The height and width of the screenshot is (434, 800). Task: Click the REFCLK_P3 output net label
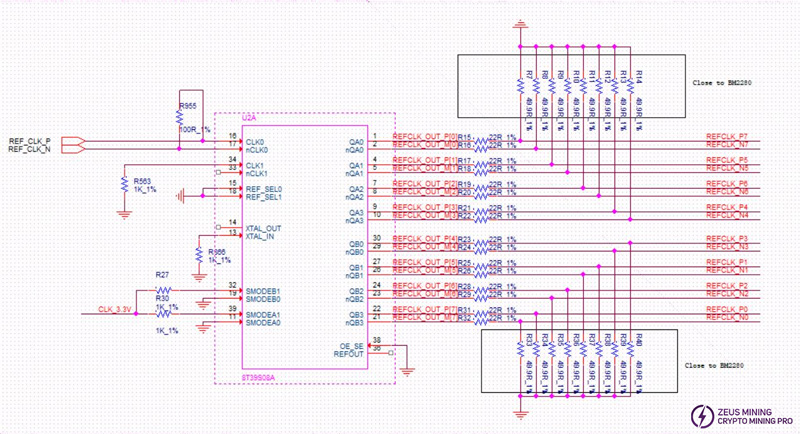click(x=727, y=238)
